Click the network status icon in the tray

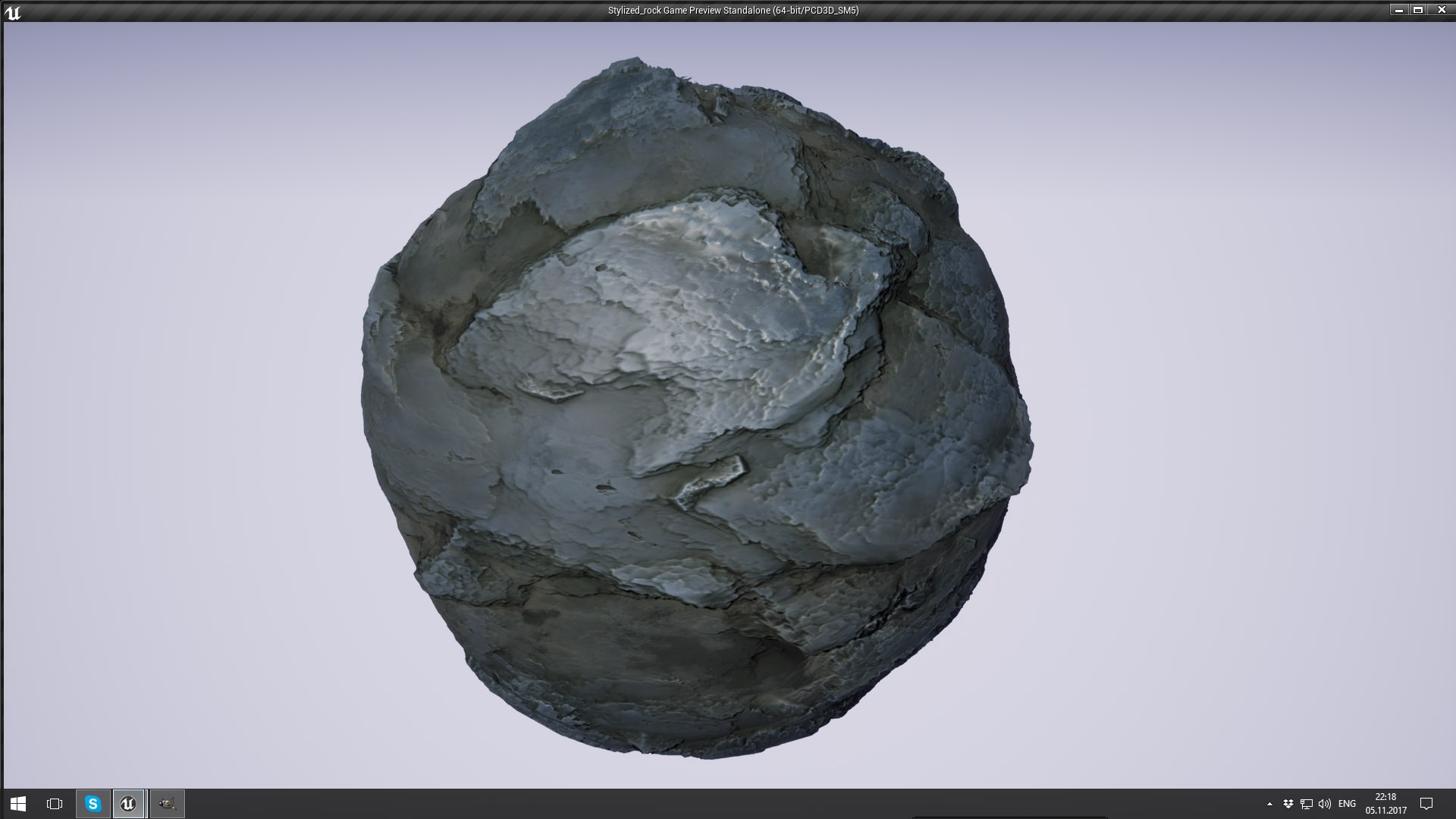[x=1305, y=803]
